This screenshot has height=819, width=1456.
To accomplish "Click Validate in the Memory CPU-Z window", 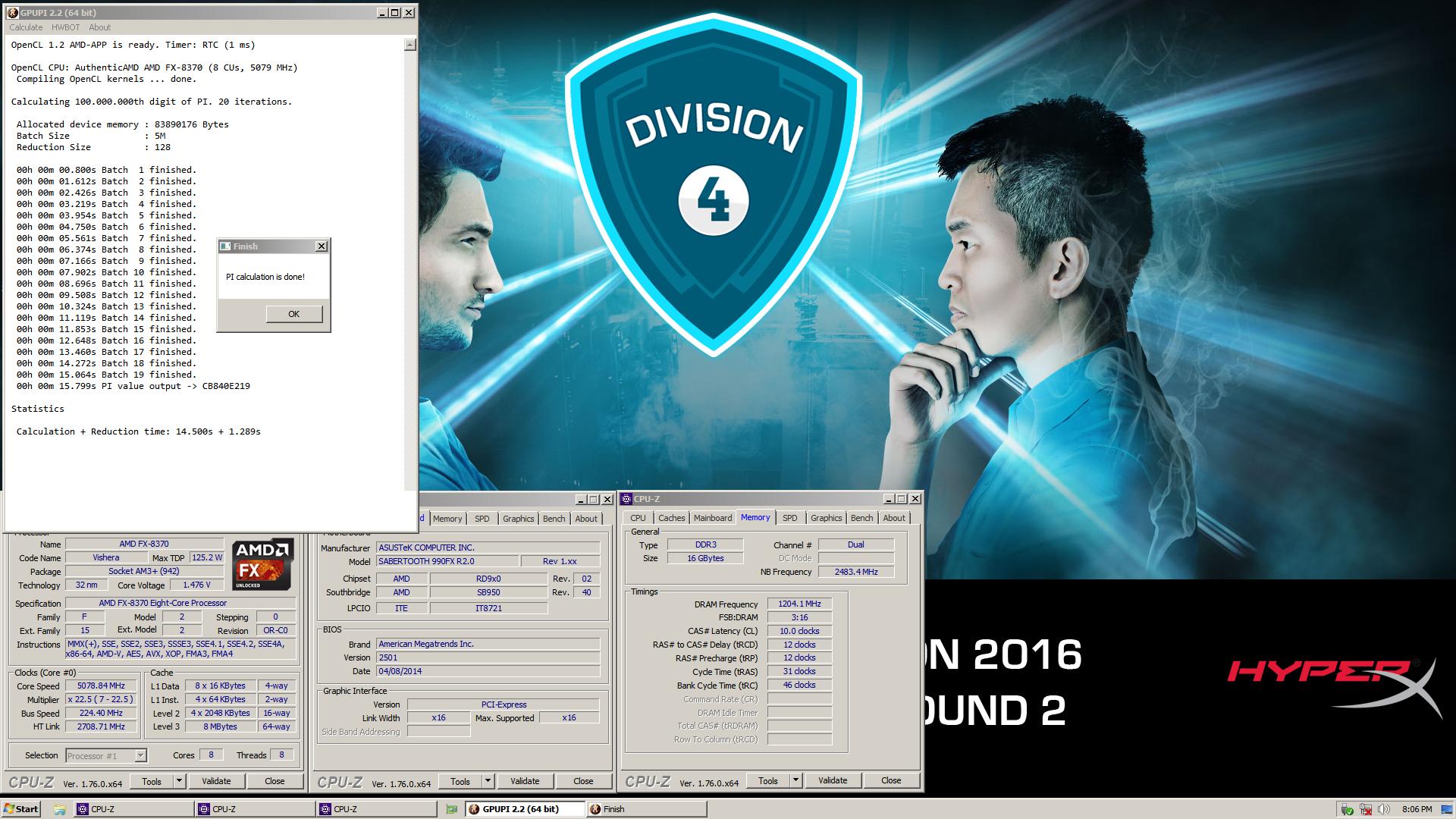I will pyautogui.click(x=833, y=780).
